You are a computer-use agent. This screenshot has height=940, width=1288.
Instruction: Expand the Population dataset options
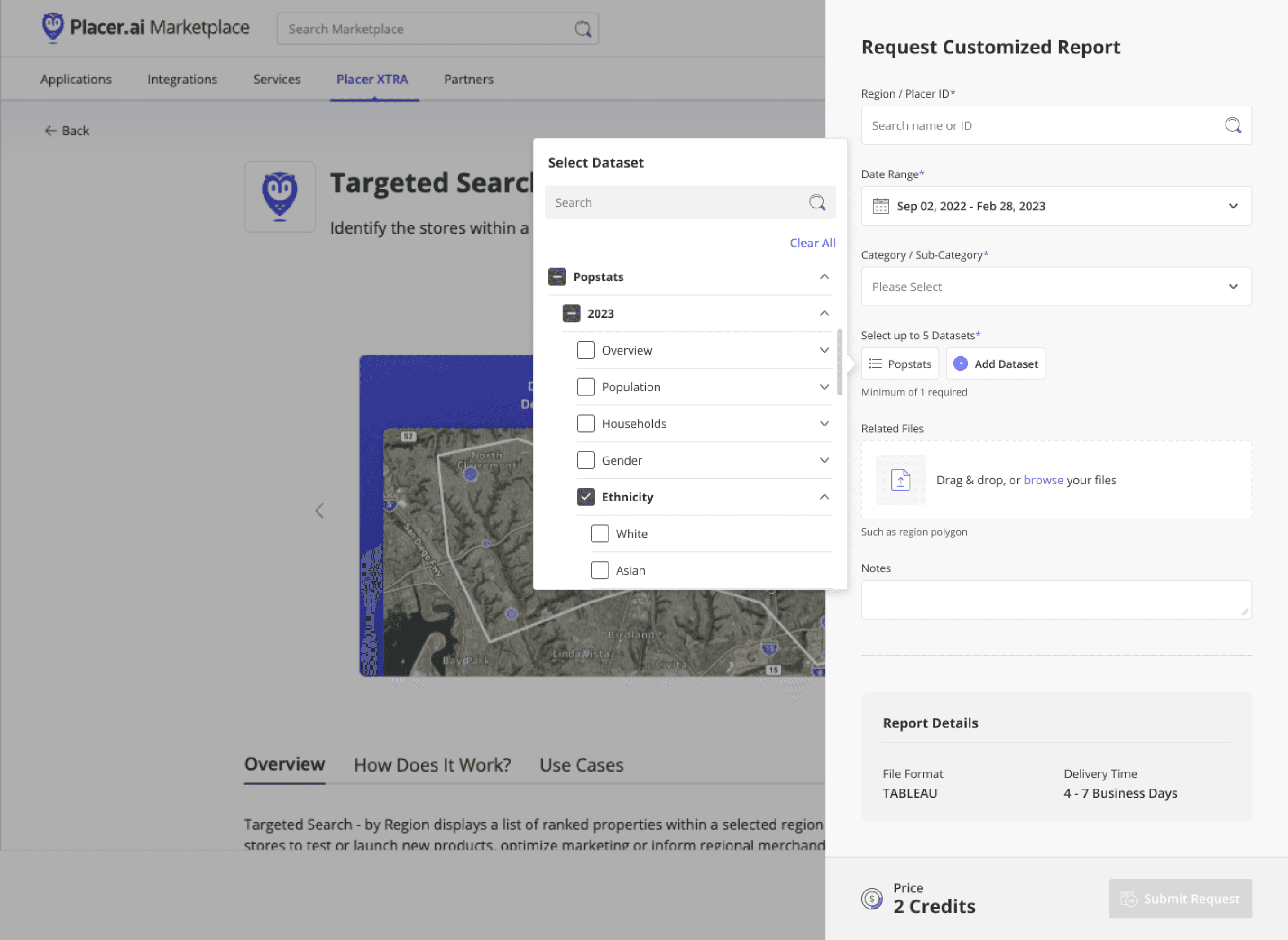[824, 387]
